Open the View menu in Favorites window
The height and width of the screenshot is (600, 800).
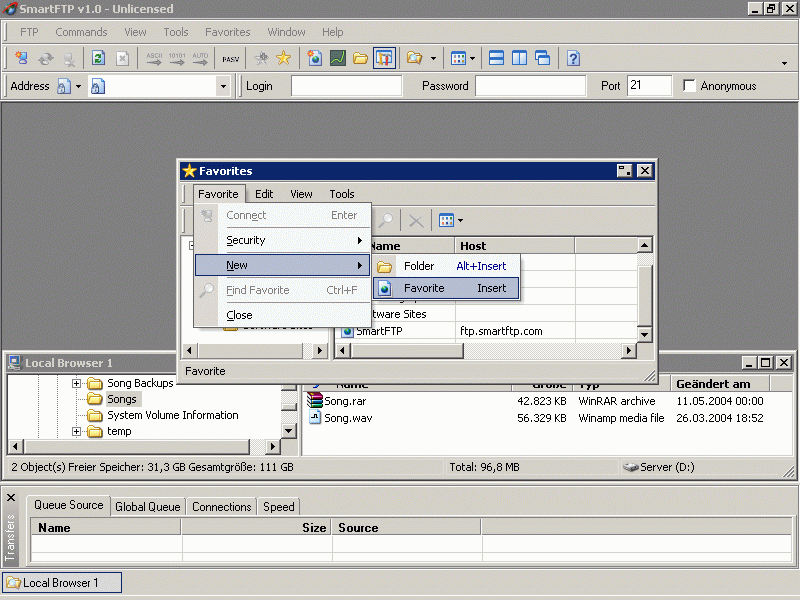(x=301, y=194)
